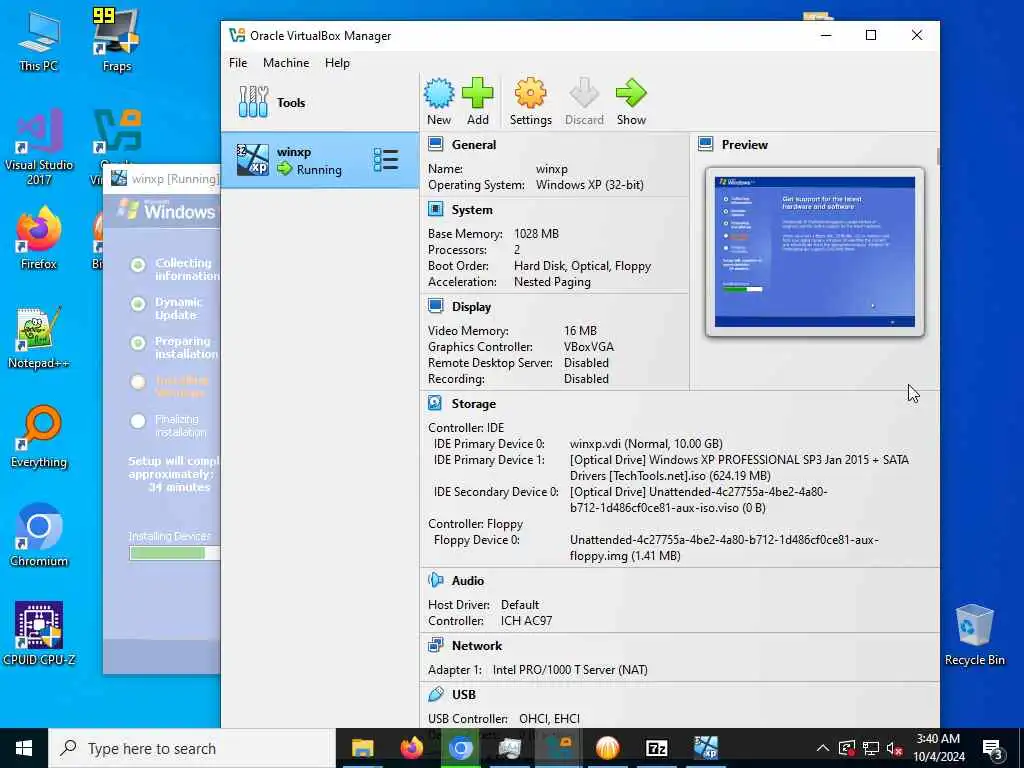
Task: Open Recycle Bin desktop icon
Action: coord(974,635)
